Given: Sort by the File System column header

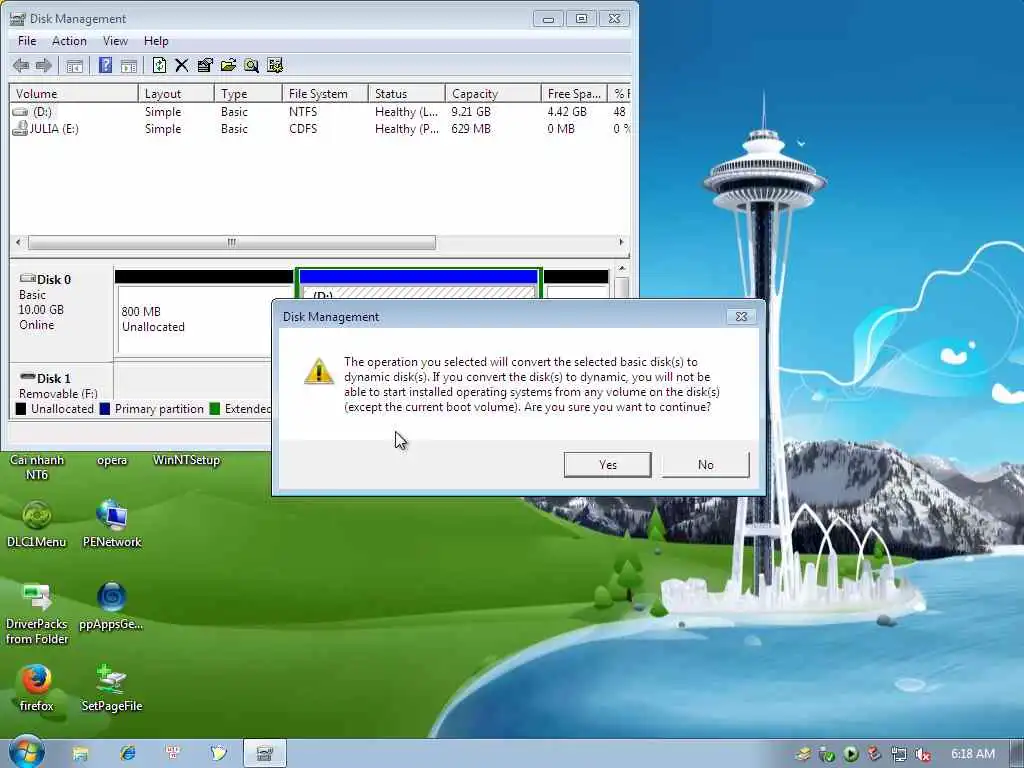Looking at the screenshot, I should 325,94.
